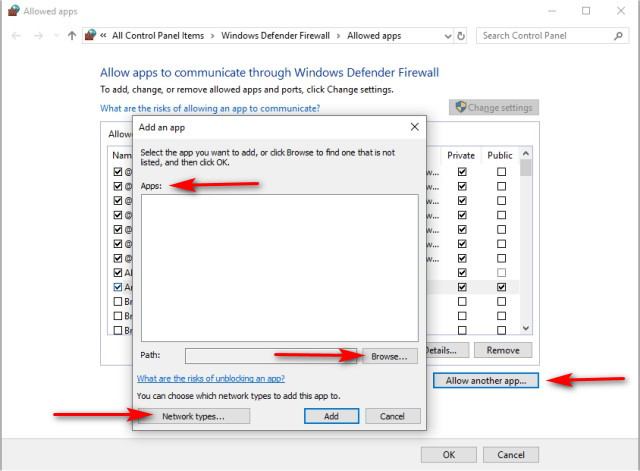Screen dimensions: 640x471
Task: Toggle the first row's name checkbox
Action: tap(118, 172)
